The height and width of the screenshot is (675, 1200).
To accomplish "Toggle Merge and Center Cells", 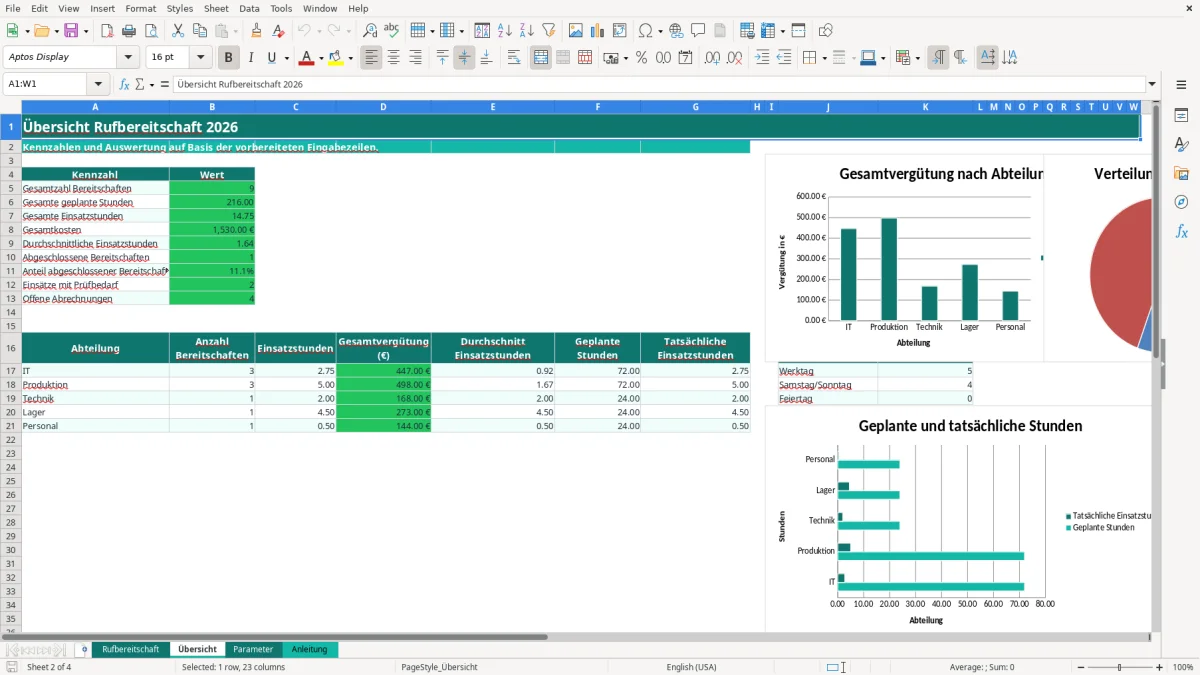I will click(541, 58).
